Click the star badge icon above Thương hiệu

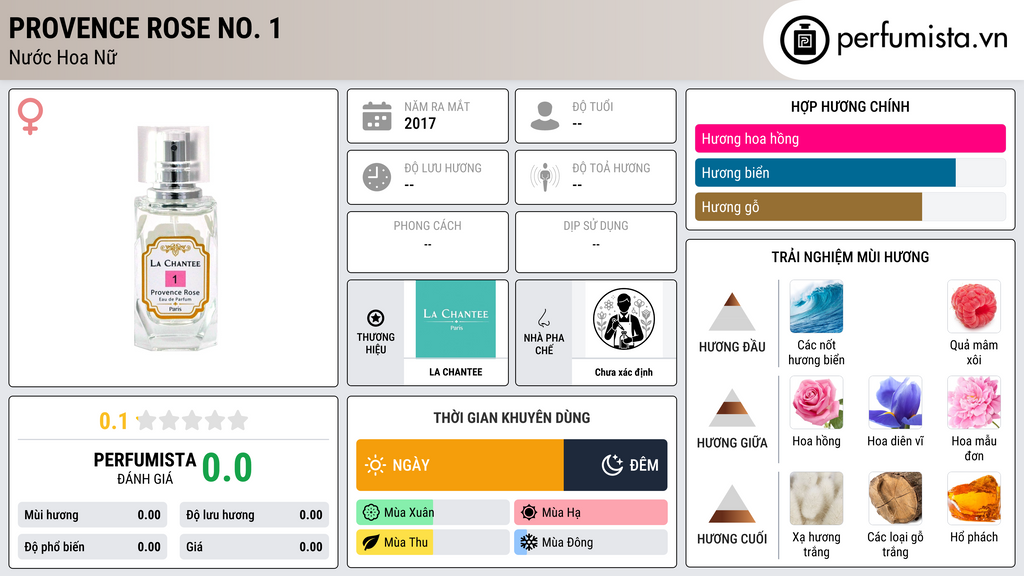[376, 318]
